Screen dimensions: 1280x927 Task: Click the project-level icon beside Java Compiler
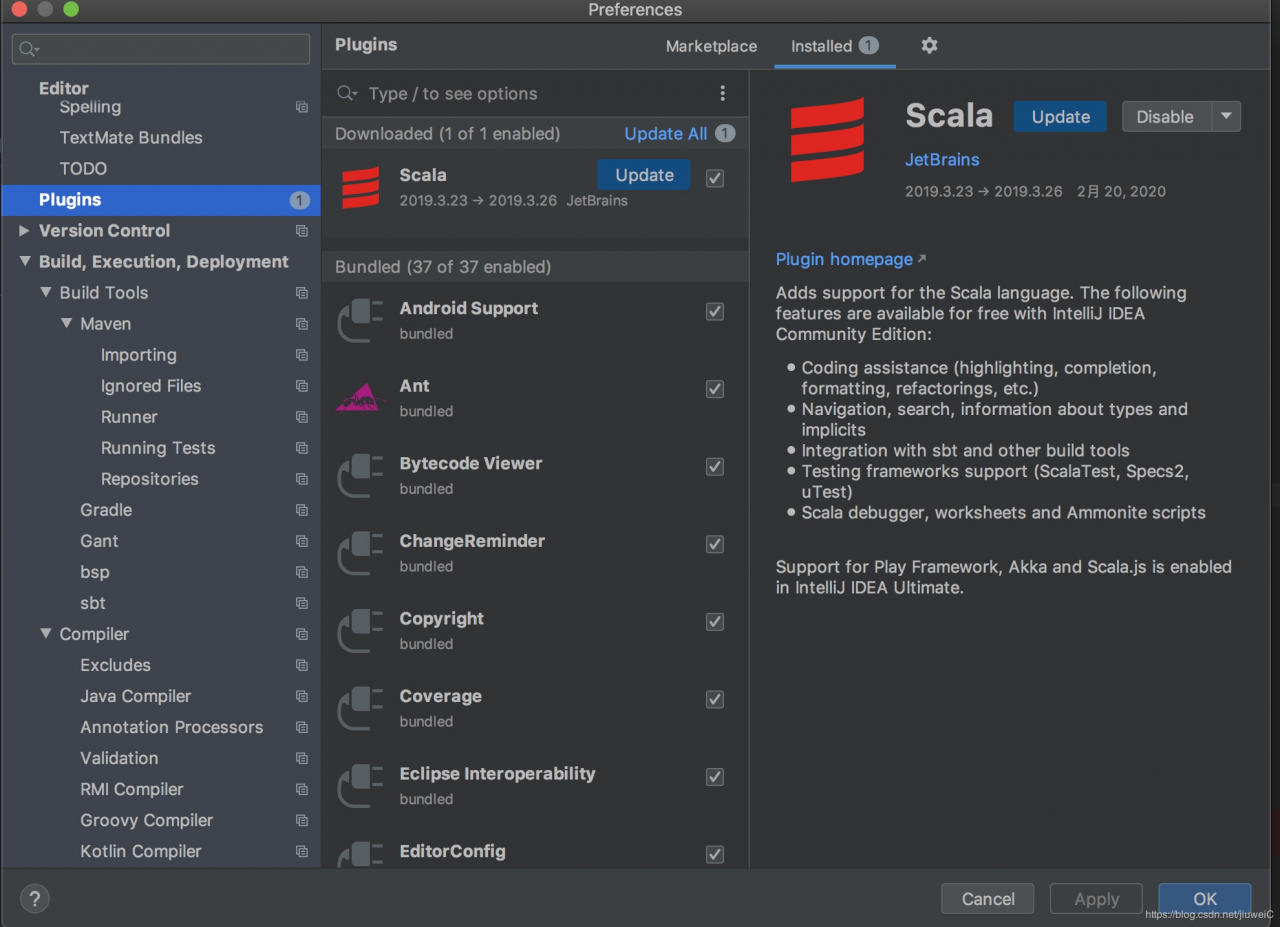click(x=302, y=696)
